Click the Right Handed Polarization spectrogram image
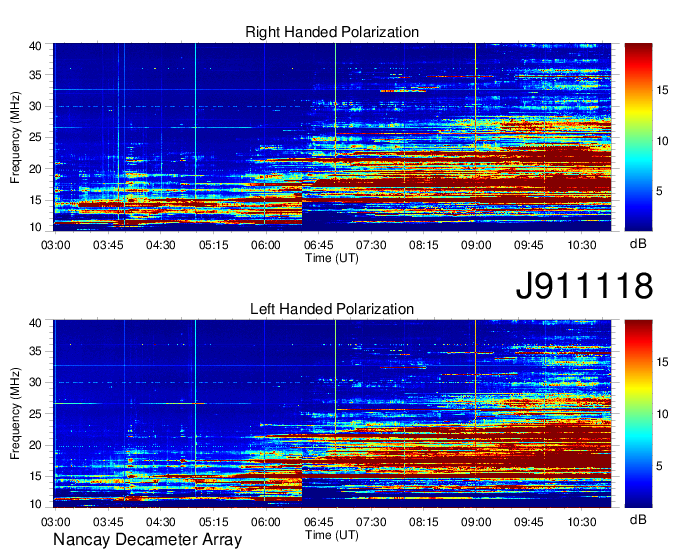This screenshot has width=680, height=552. (332, 137)
